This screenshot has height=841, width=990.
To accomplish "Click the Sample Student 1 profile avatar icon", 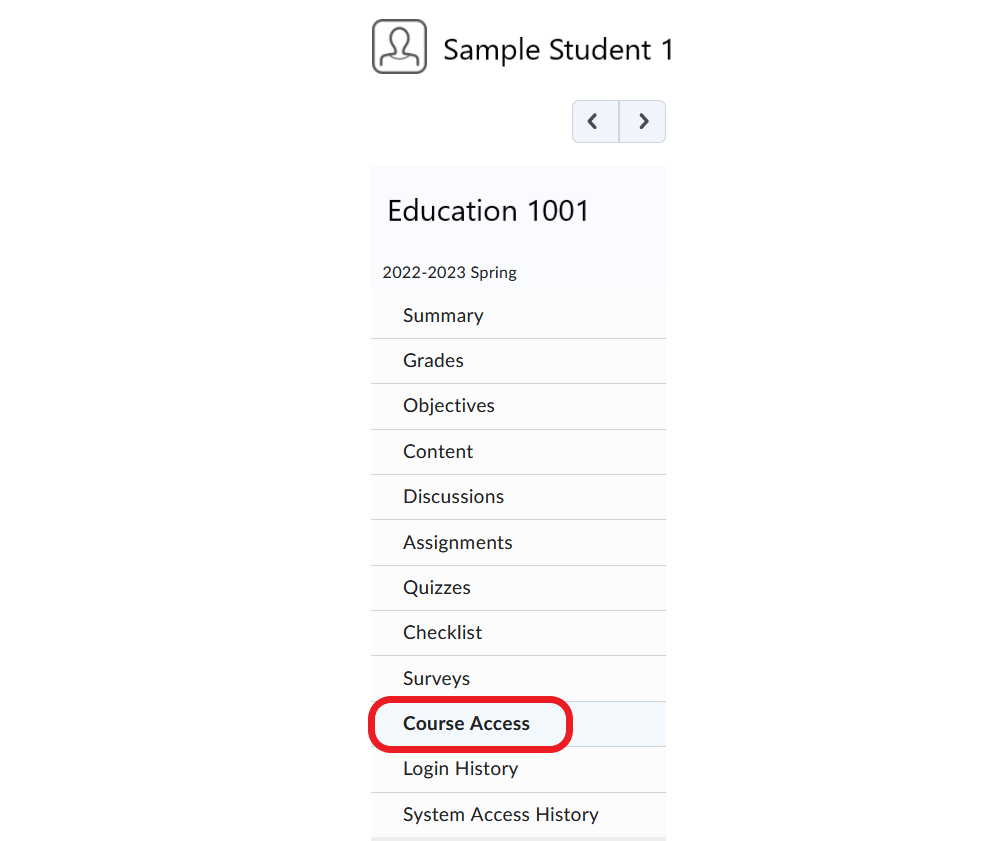I will [399, 47].
